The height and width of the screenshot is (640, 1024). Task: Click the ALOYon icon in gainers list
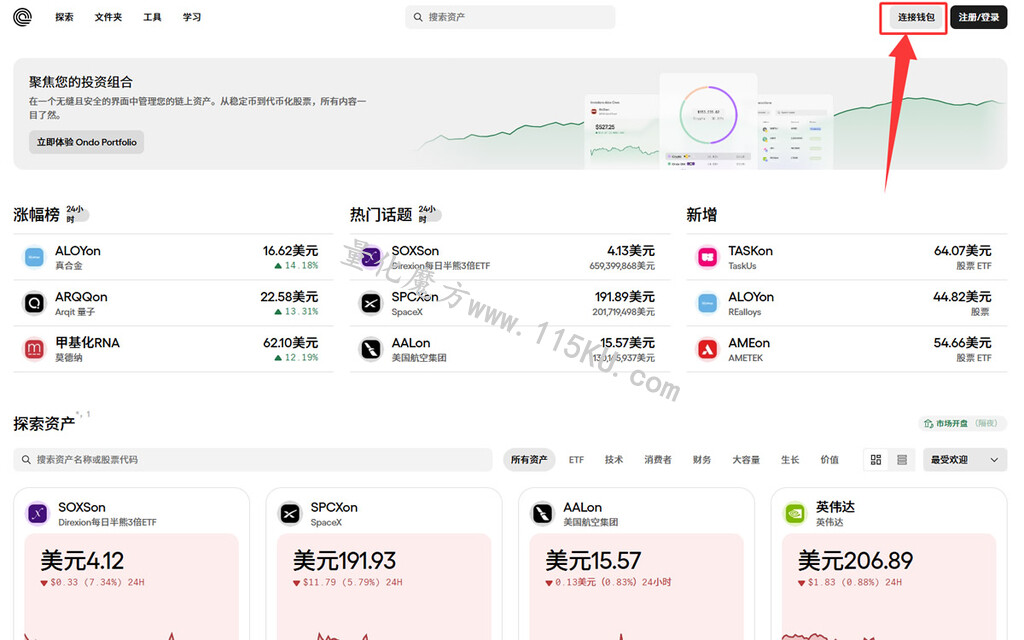point(34,257)
